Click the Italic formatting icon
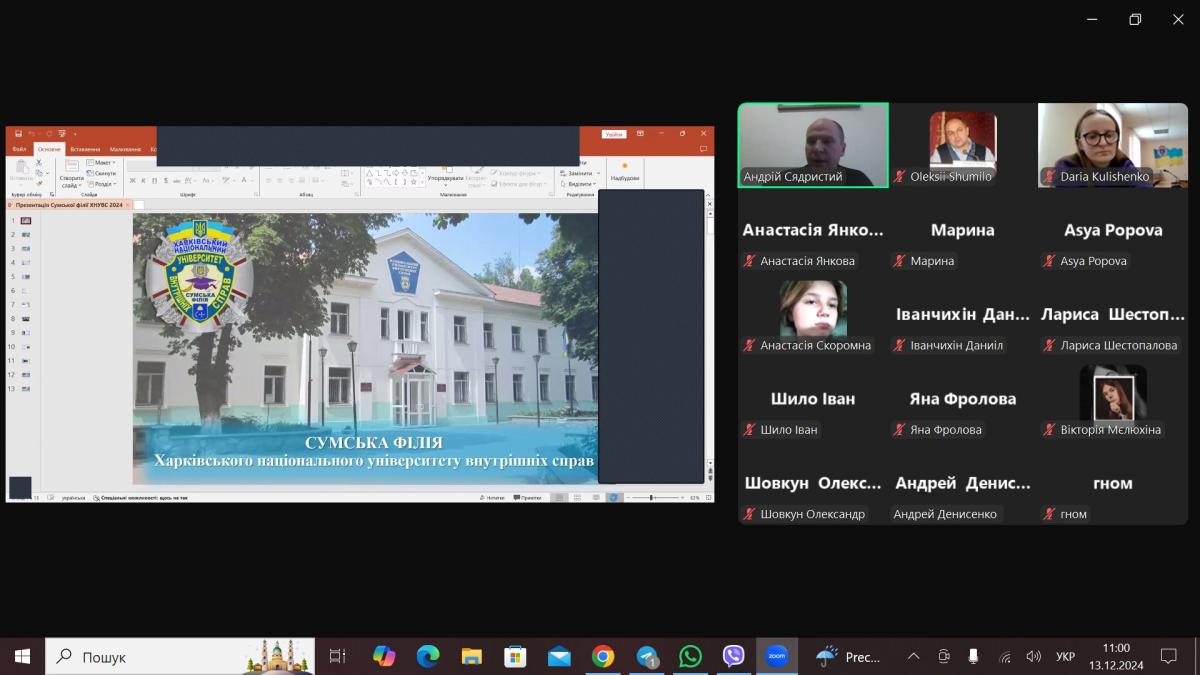The image size is (1200, 675). click(x=143, y=181)
